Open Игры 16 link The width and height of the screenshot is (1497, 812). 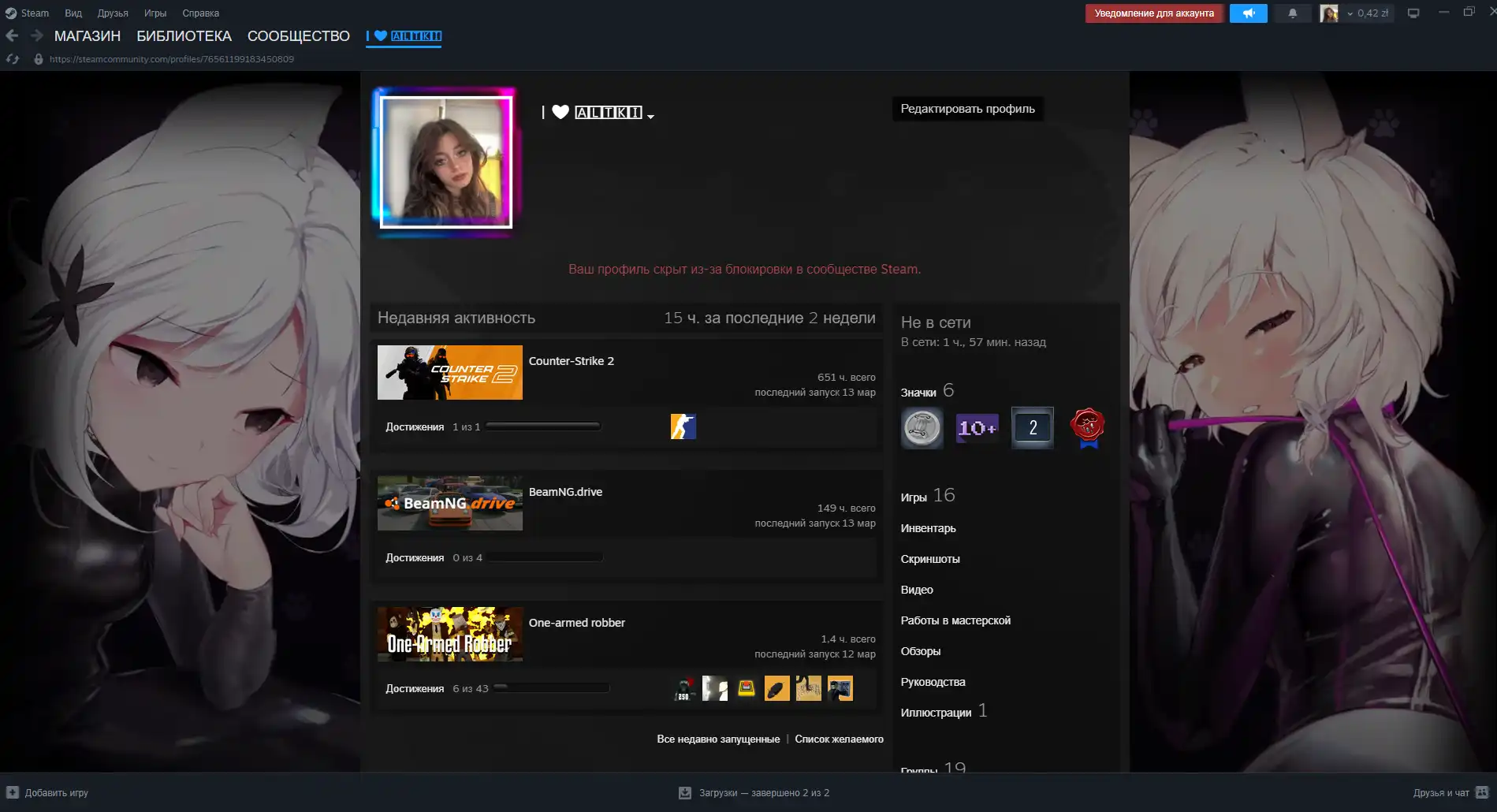(928, 496)
